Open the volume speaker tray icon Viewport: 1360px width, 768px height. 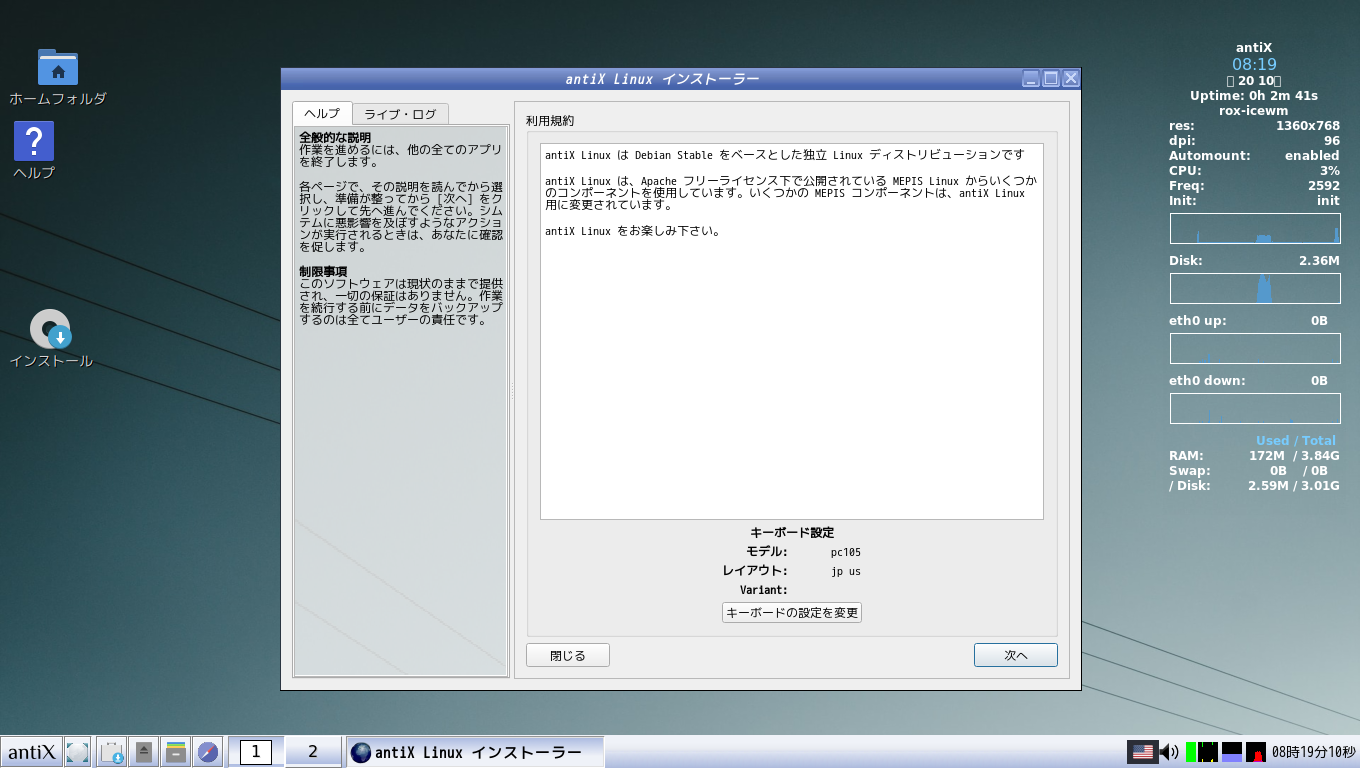point(1169,752)
